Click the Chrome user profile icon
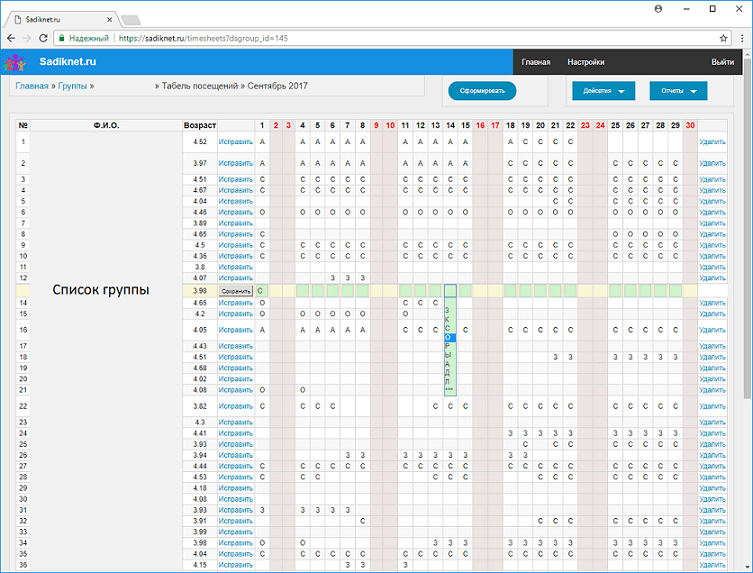Viewport: 753px width, 573px height. coord(658,8)
